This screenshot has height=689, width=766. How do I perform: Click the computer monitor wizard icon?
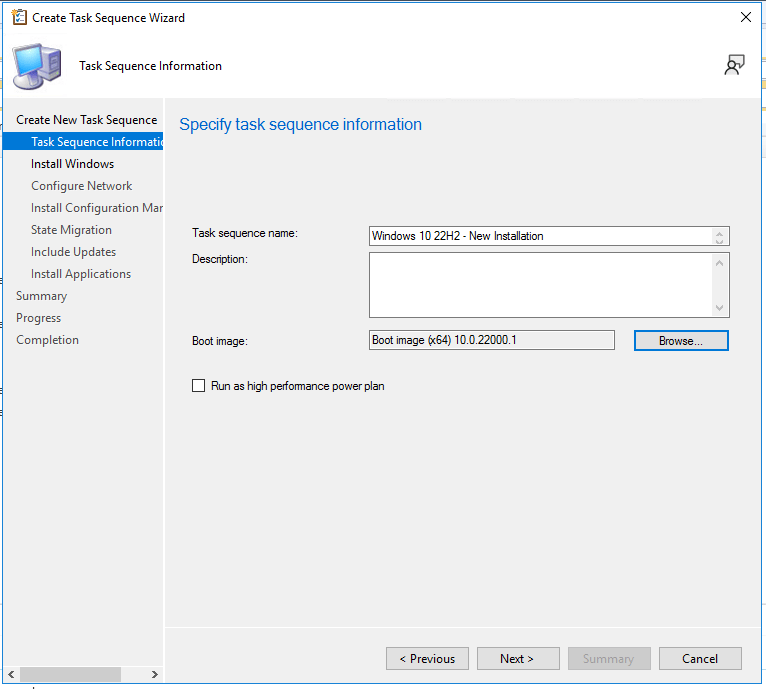(x=37, y=66)
